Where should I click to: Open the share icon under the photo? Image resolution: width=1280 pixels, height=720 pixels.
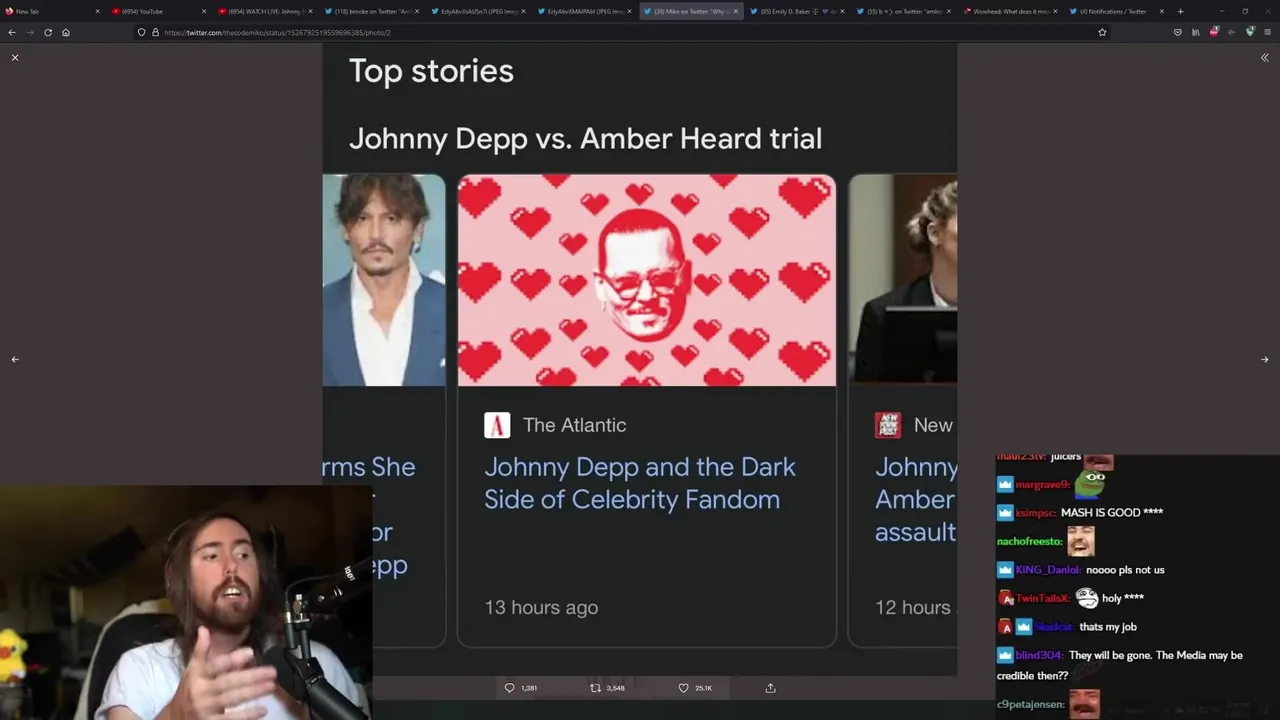(770, 688)
